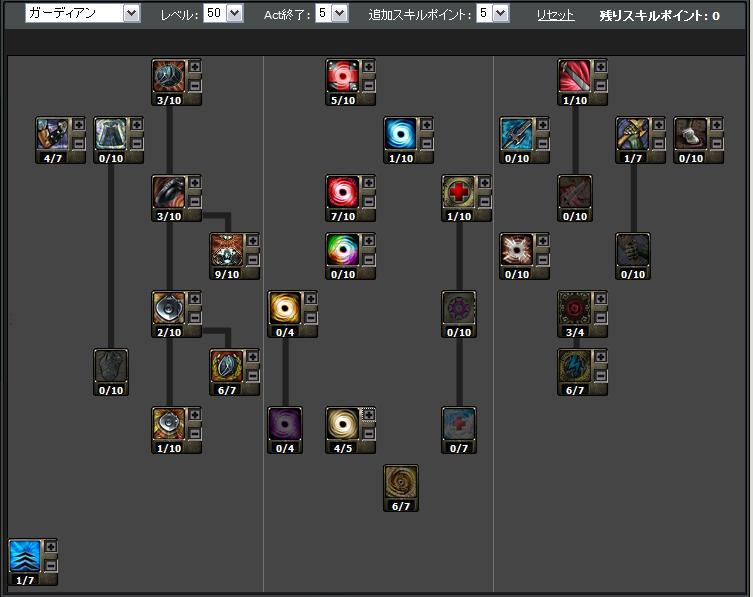Remove a point from the 5/10 red aura skill
This screenshot has height=597, width=753.
tap(368, 86)
